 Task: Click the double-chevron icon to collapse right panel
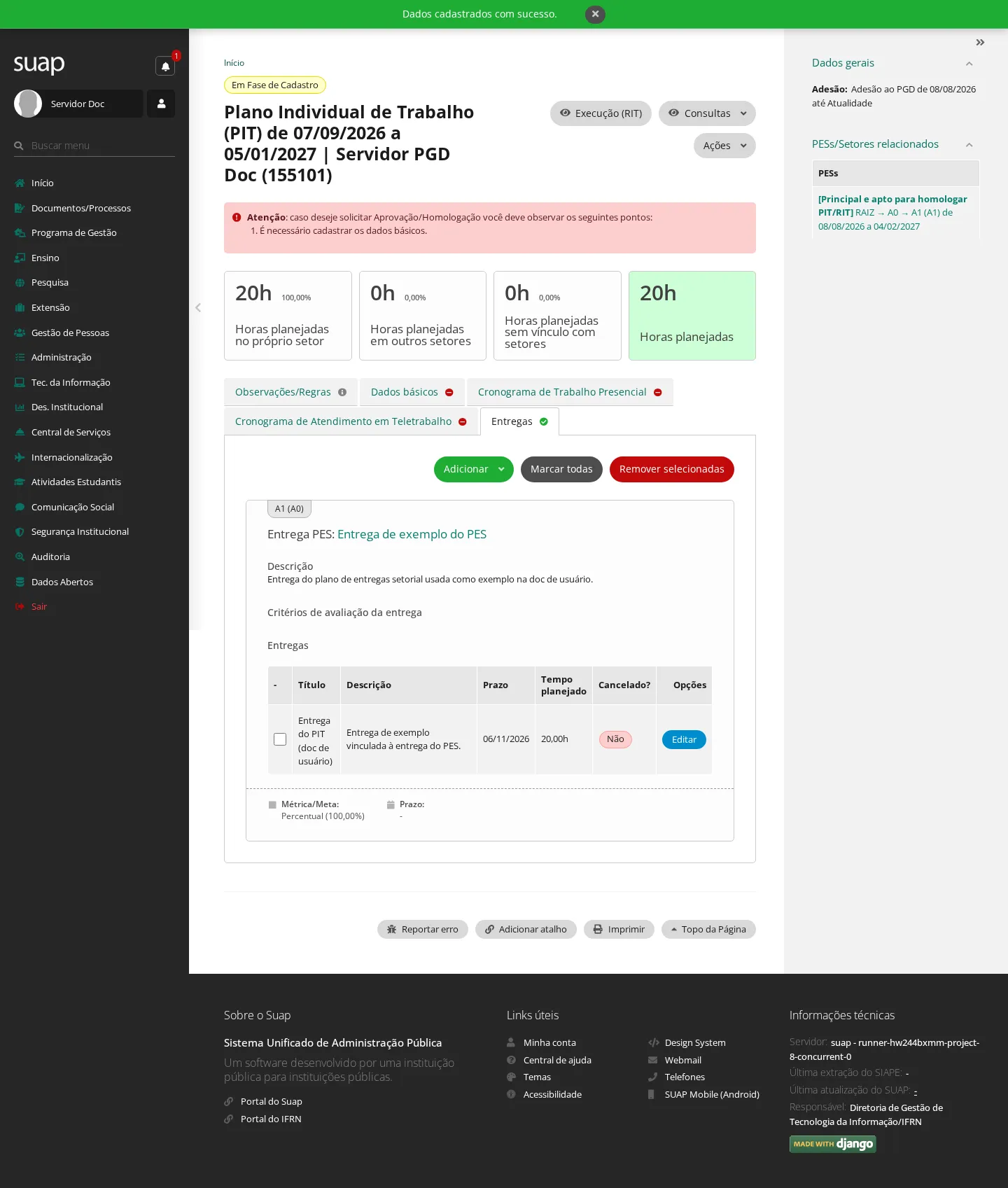point(980,43)
